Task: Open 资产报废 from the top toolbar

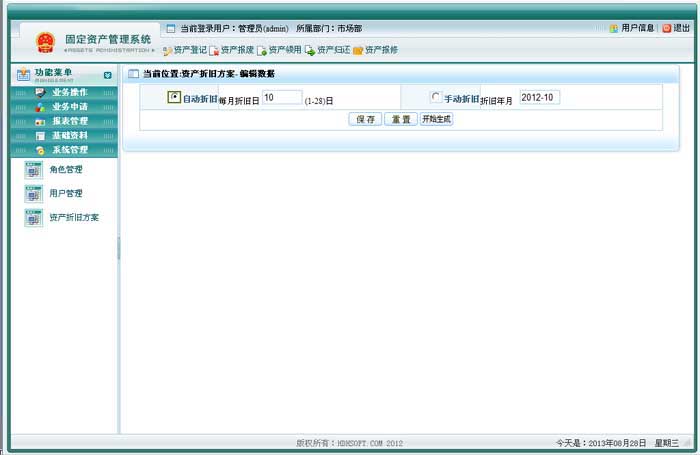Action: click(x=214, y=50)
